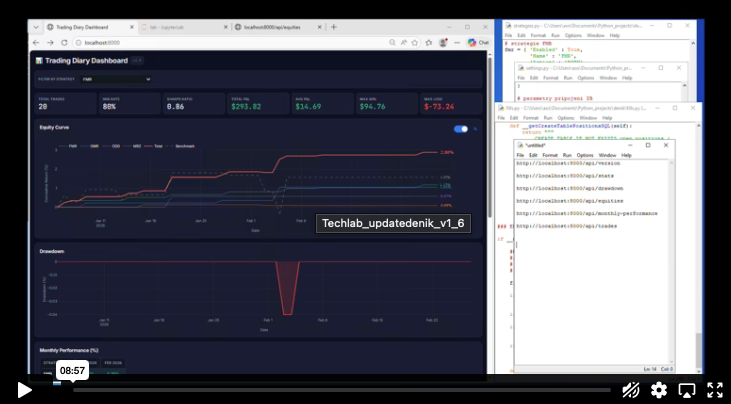Click the cast to screen icon
This screenshot has width=731, height=404.
[x=687, y=390]
